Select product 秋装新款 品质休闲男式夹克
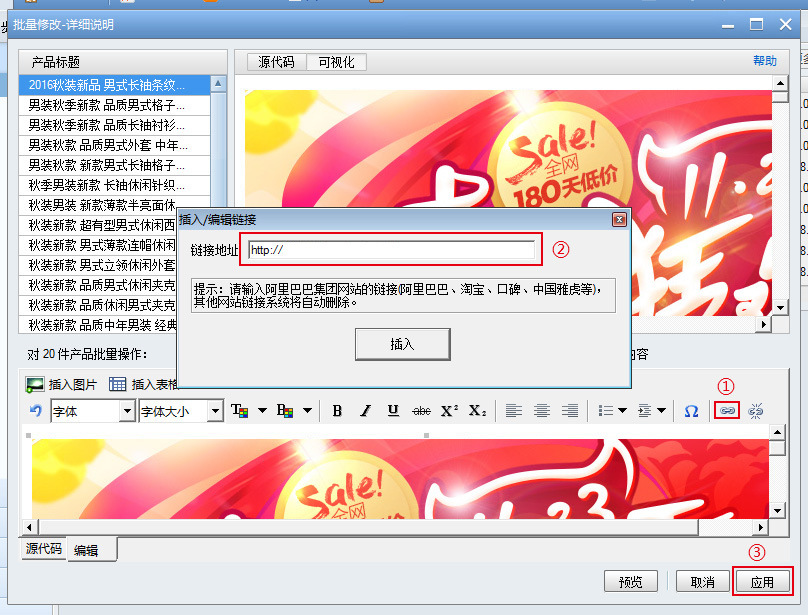Screen dimensions: 808x615 click(98, 305)
